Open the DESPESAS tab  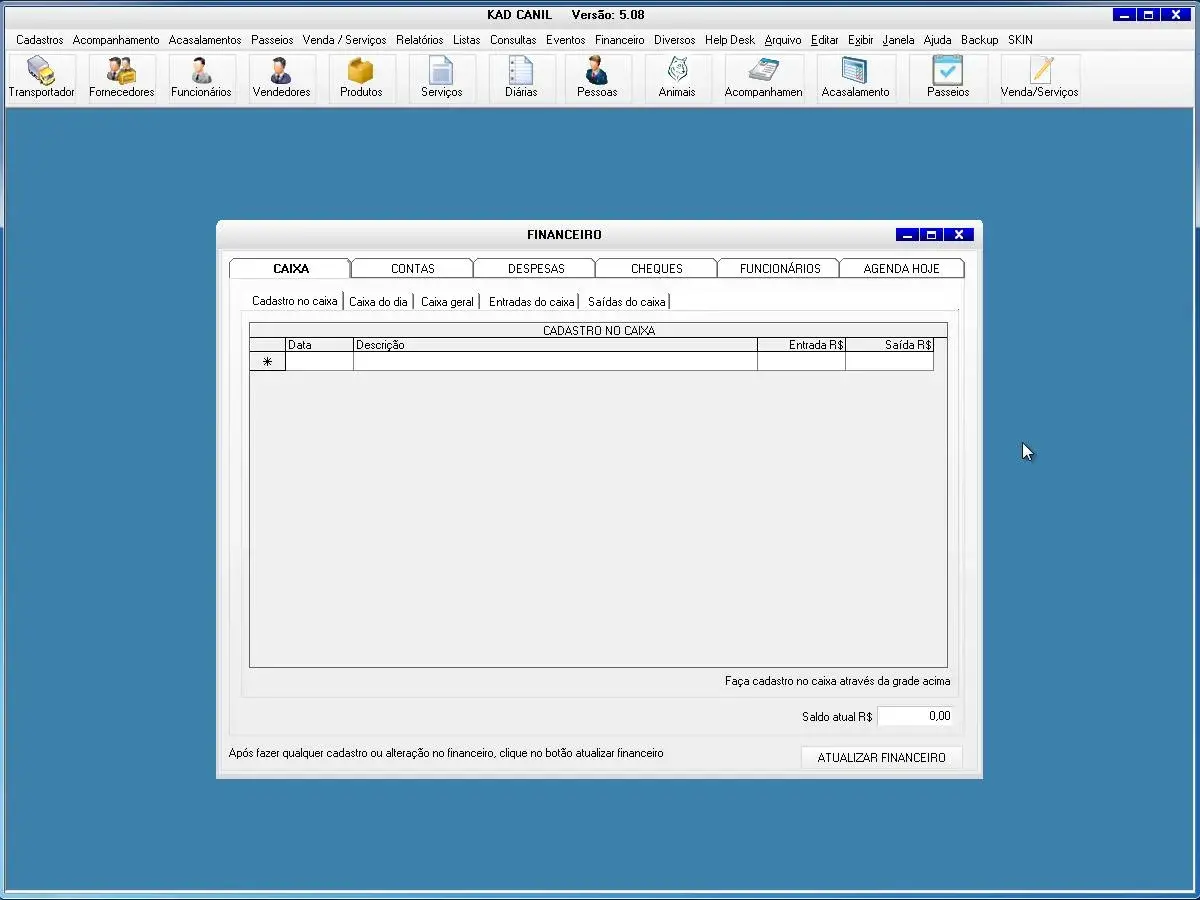click(536, 268)
